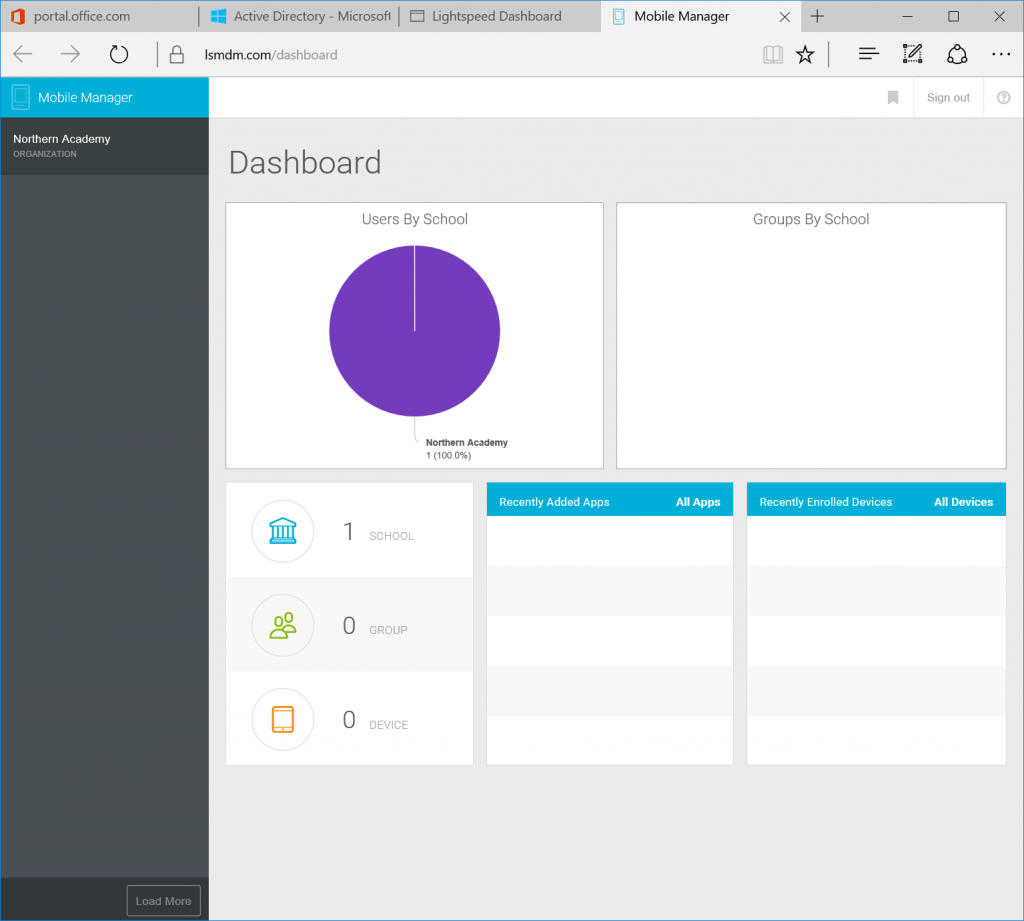
Task: Click the address bar URL lsmdm.com/dashboard
Action: point(271,55)
